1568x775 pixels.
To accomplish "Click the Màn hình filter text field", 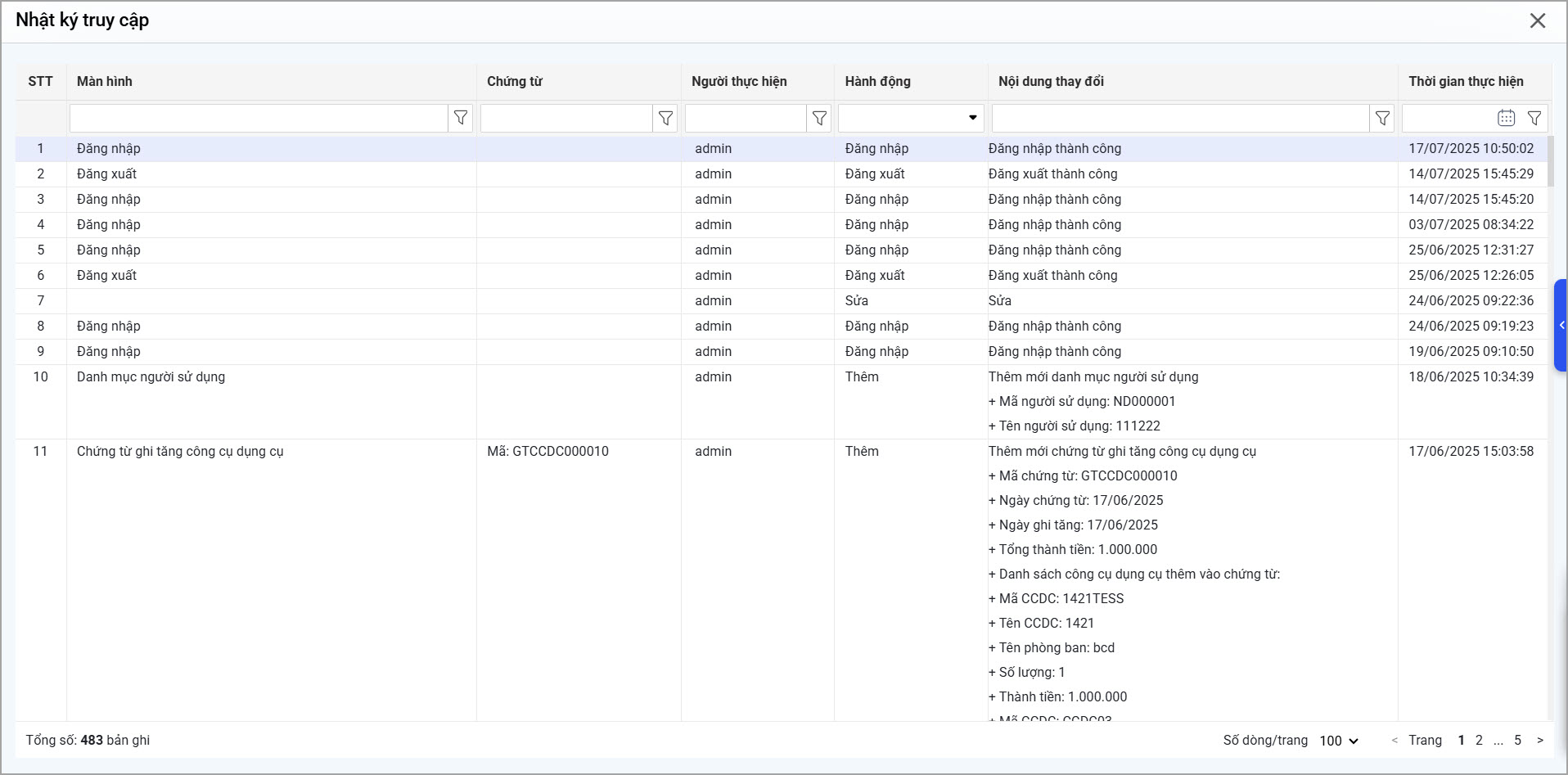I will 259,118.
